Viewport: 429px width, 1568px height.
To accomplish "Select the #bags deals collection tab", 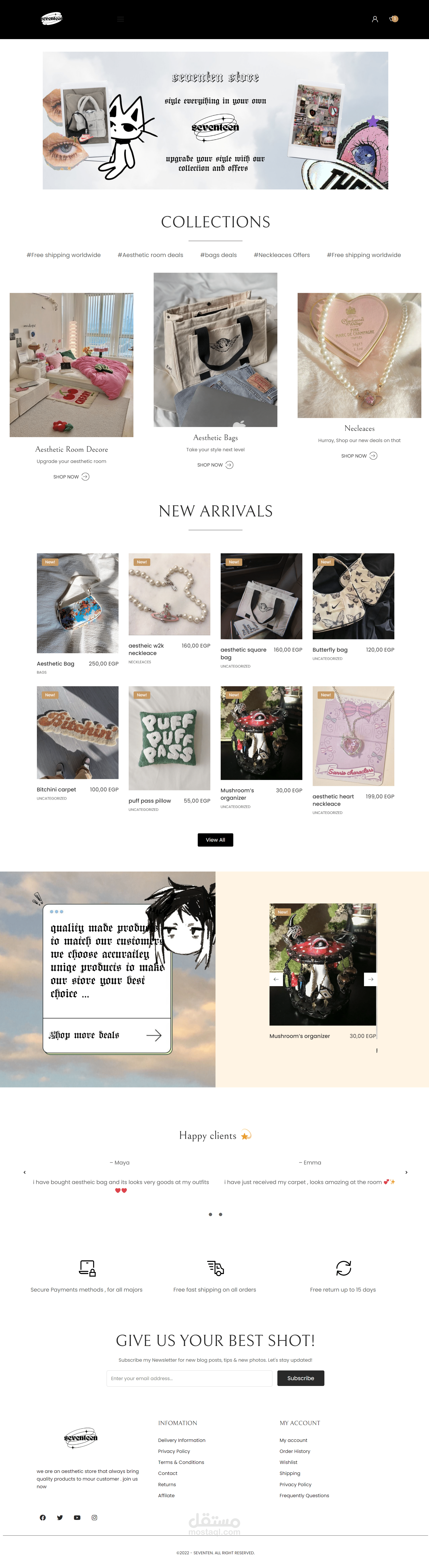I will (x=218, y=255).
